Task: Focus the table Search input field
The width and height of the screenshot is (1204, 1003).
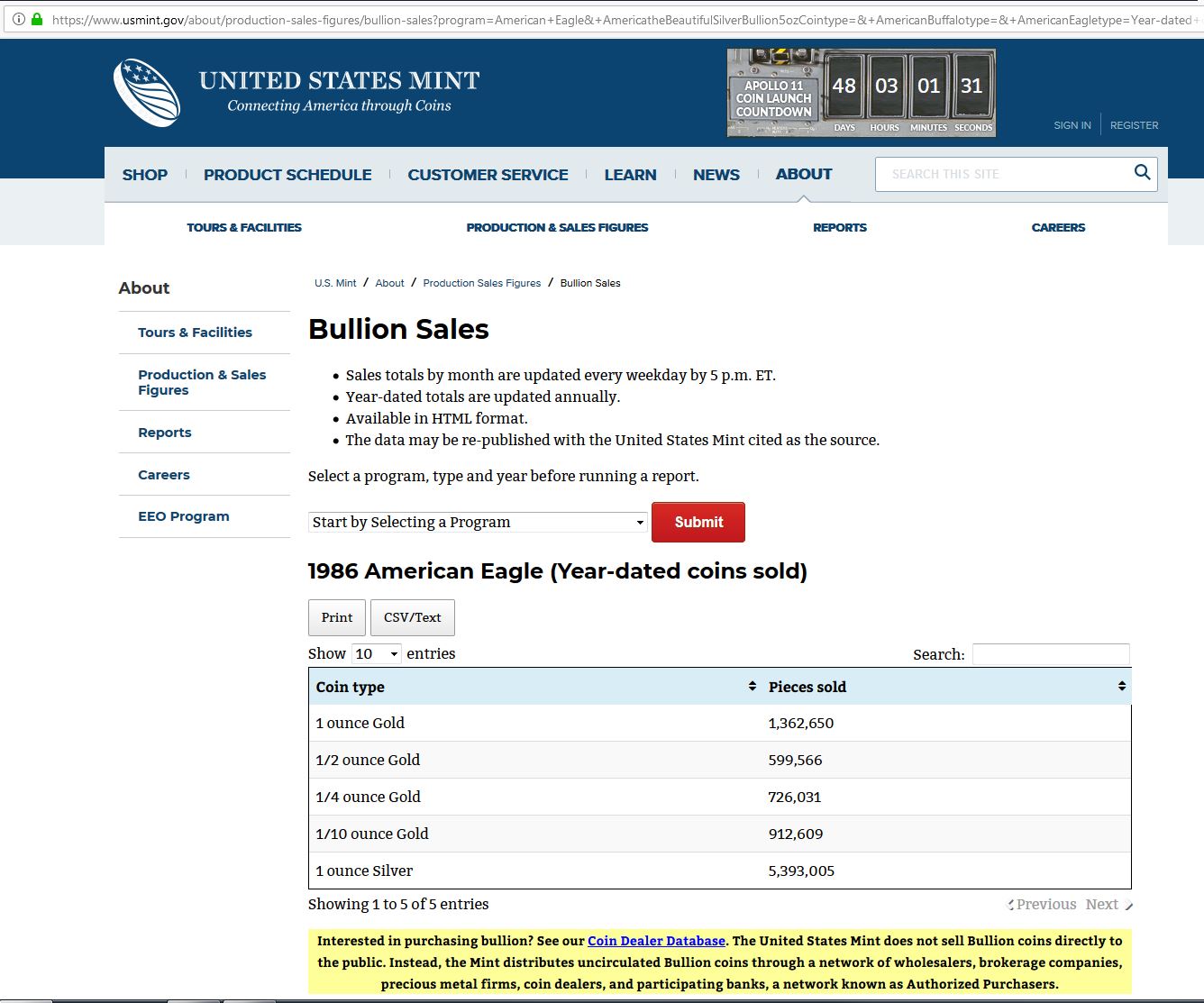Action: (x=1051, y=654)
